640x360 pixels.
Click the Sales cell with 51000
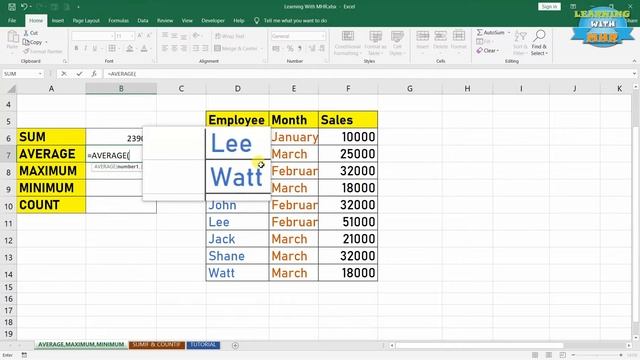348,222
